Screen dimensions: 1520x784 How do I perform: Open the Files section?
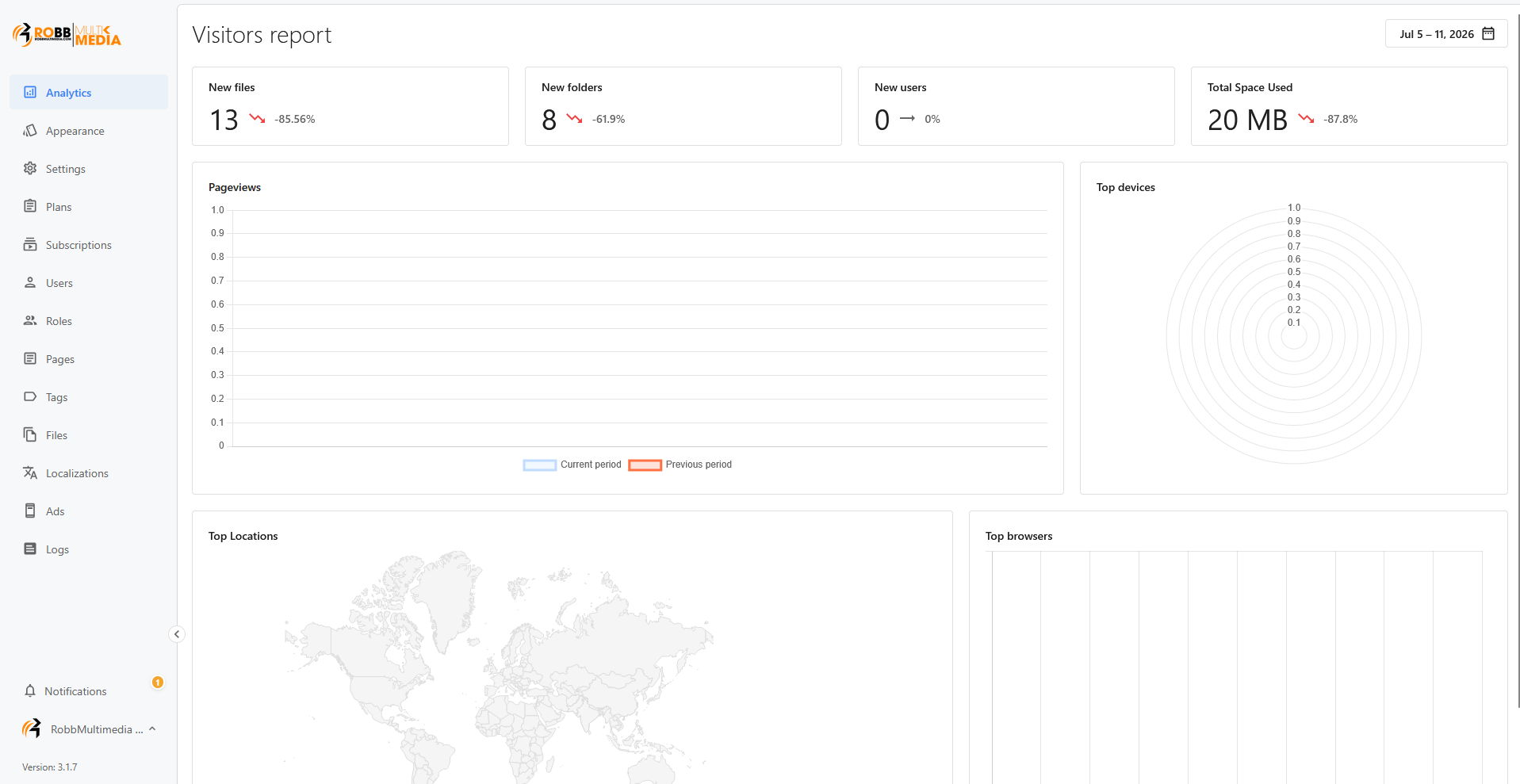coord(89,434)
